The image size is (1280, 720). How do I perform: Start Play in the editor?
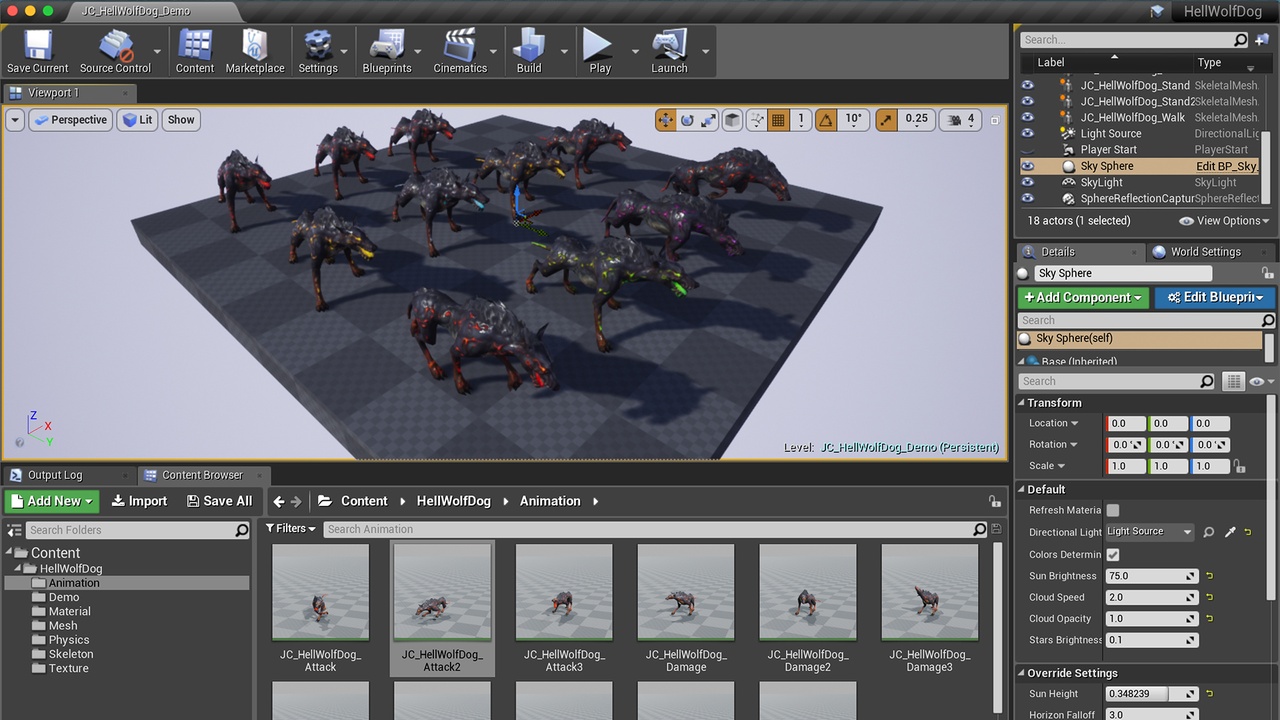600,51
